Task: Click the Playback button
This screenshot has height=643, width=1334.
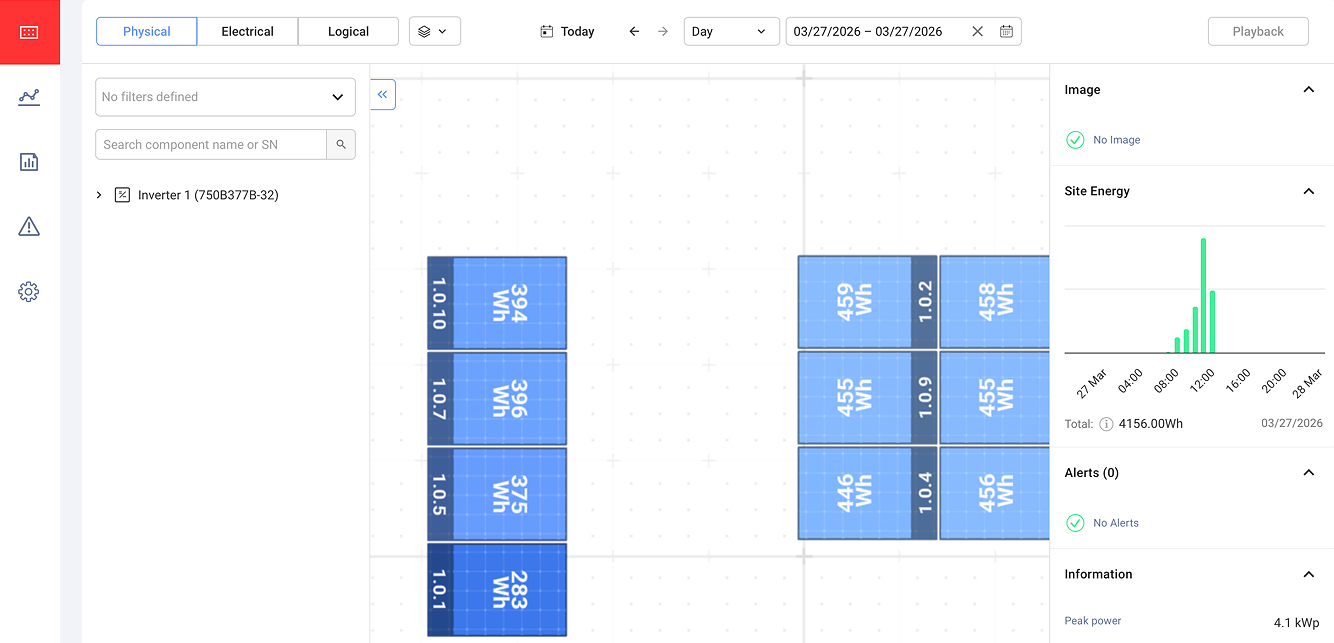Action: point(1258,32)
